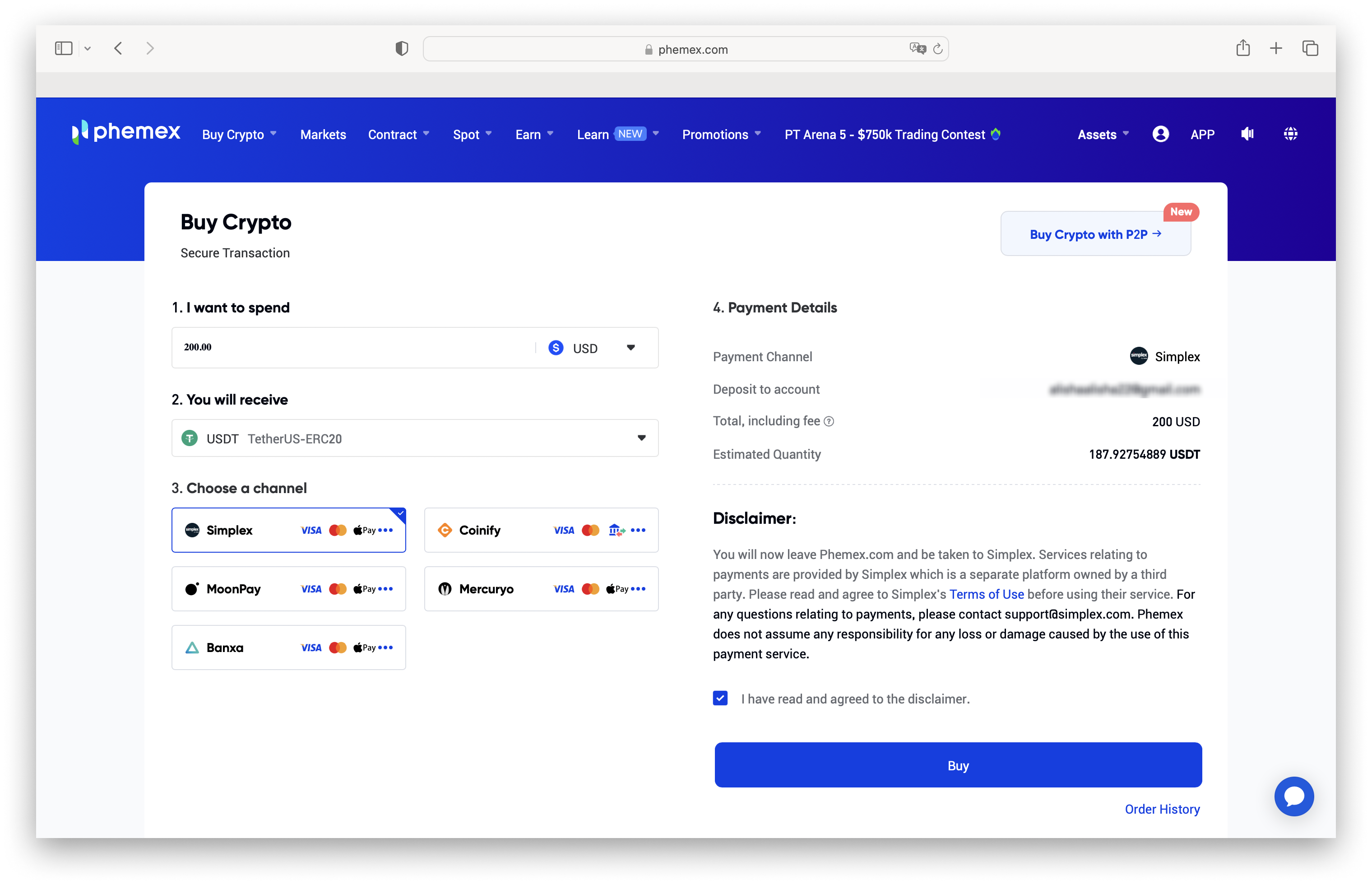This screenshot has height=885, width=1372.
Task: Click the USD dollar coin icon
Action: tap(556, 348)
